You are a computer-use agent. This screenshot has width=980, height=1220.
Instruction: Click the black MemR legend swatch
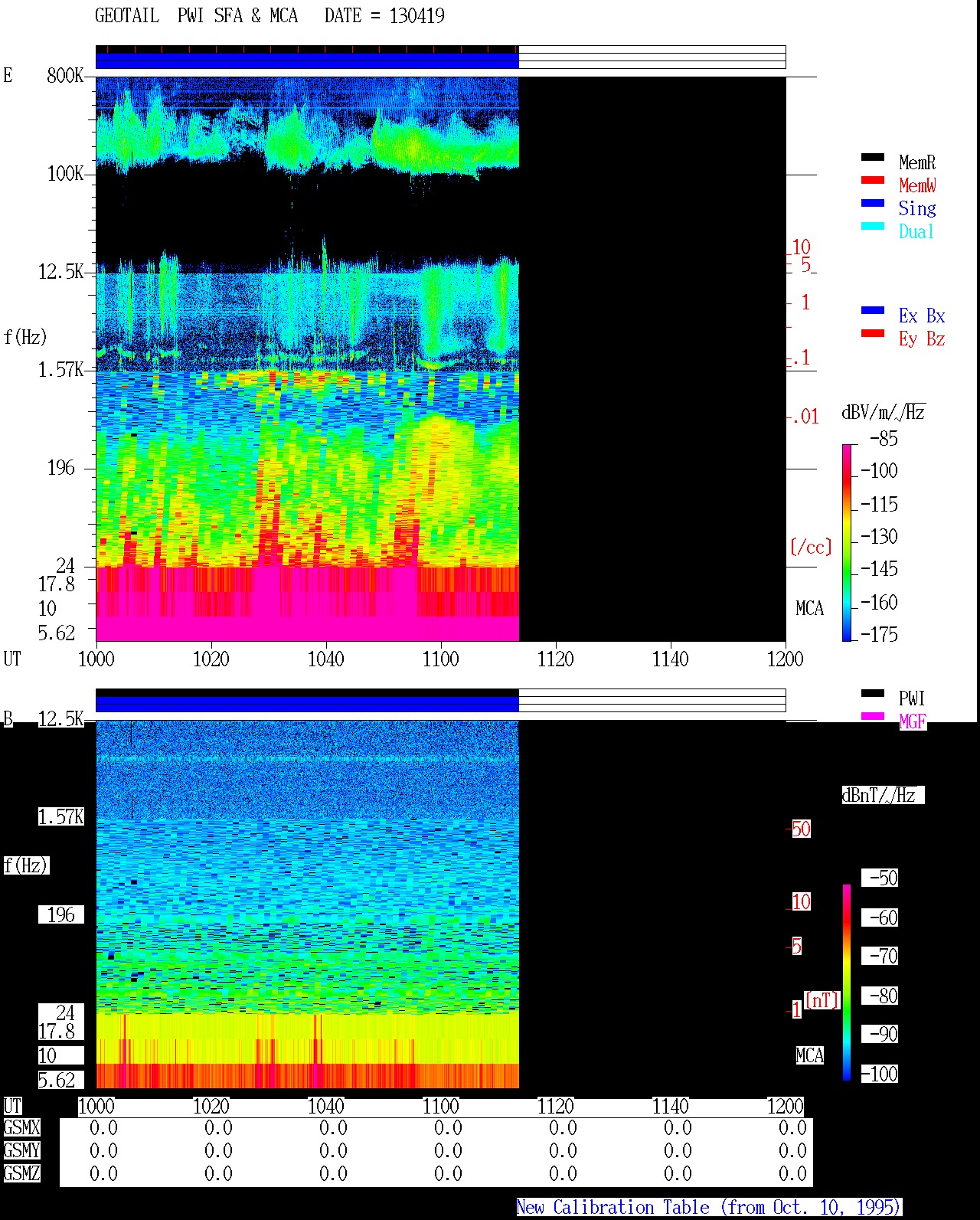[873, 157]
